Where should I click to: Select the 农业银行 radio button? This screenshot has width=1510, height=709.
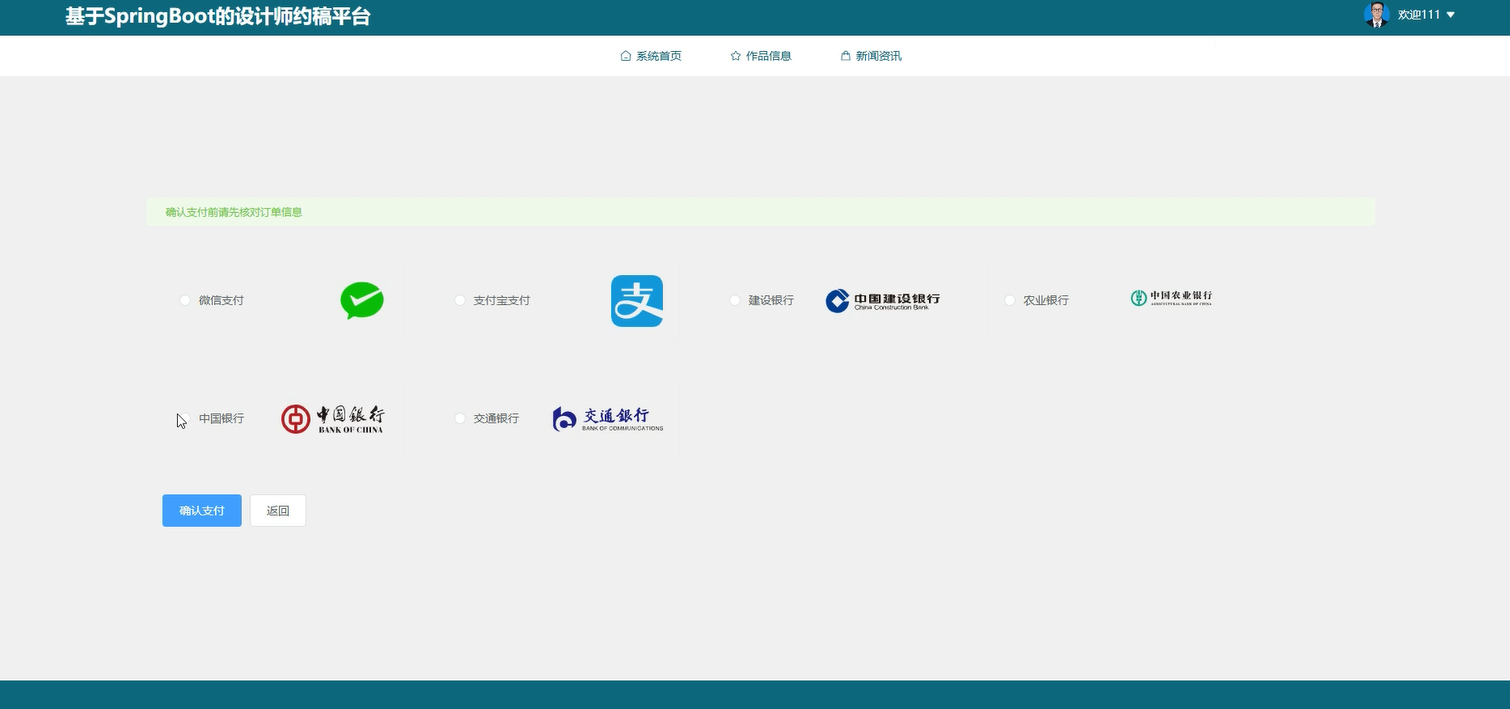[1010, 300]
